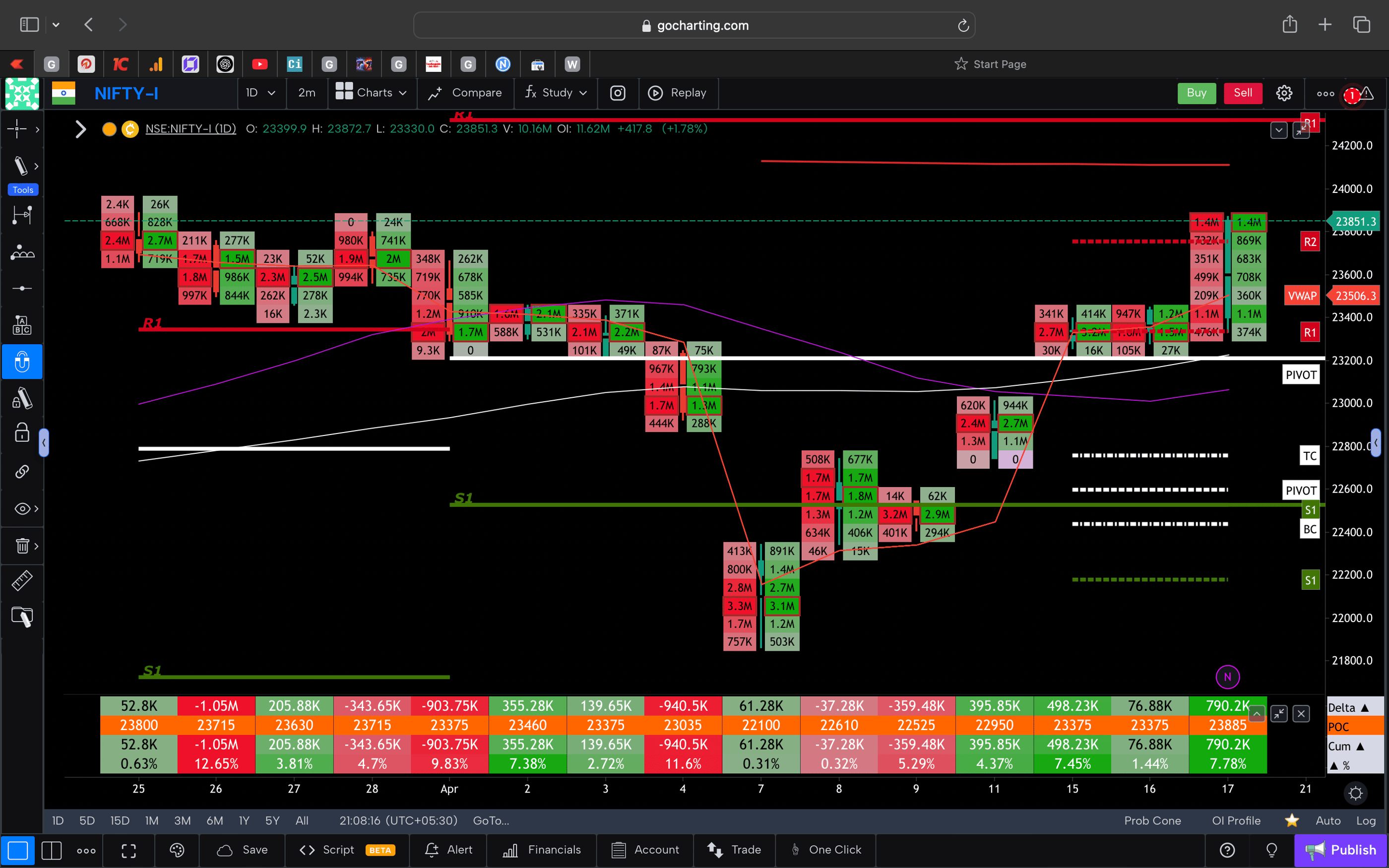This screenshot has width=1389, height=868.
Task: Open the Alert bell in the bottom bar
Action: coord(449,850)
